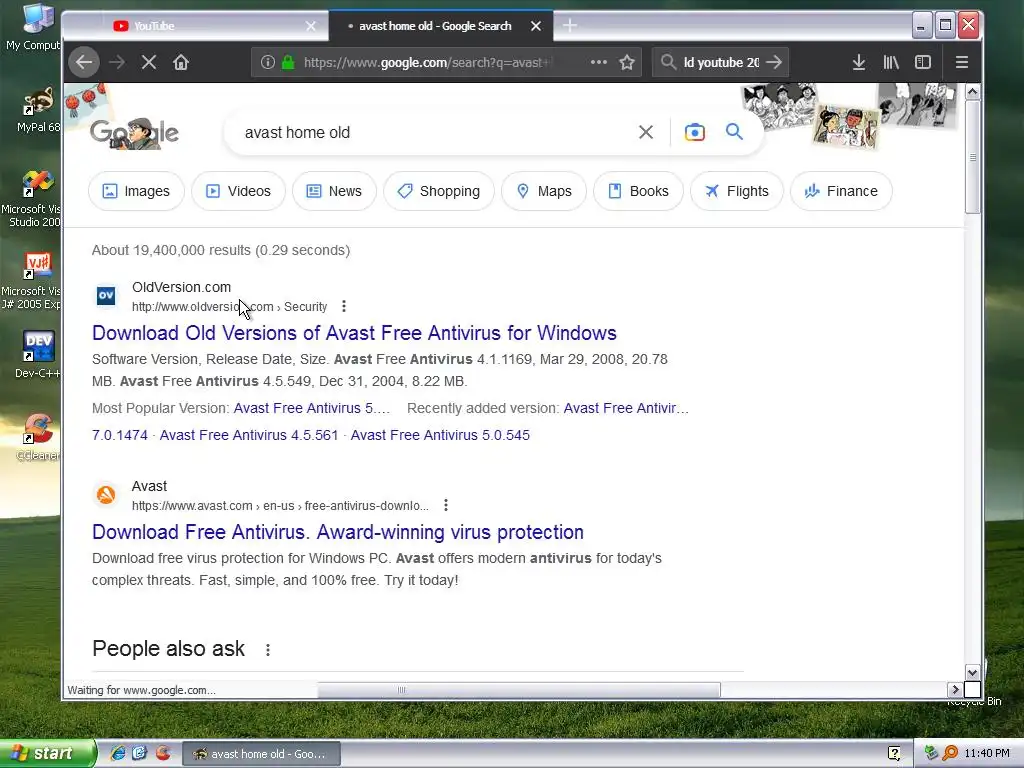
Task: Close the Google Search tab
Action: coord(536,26)
